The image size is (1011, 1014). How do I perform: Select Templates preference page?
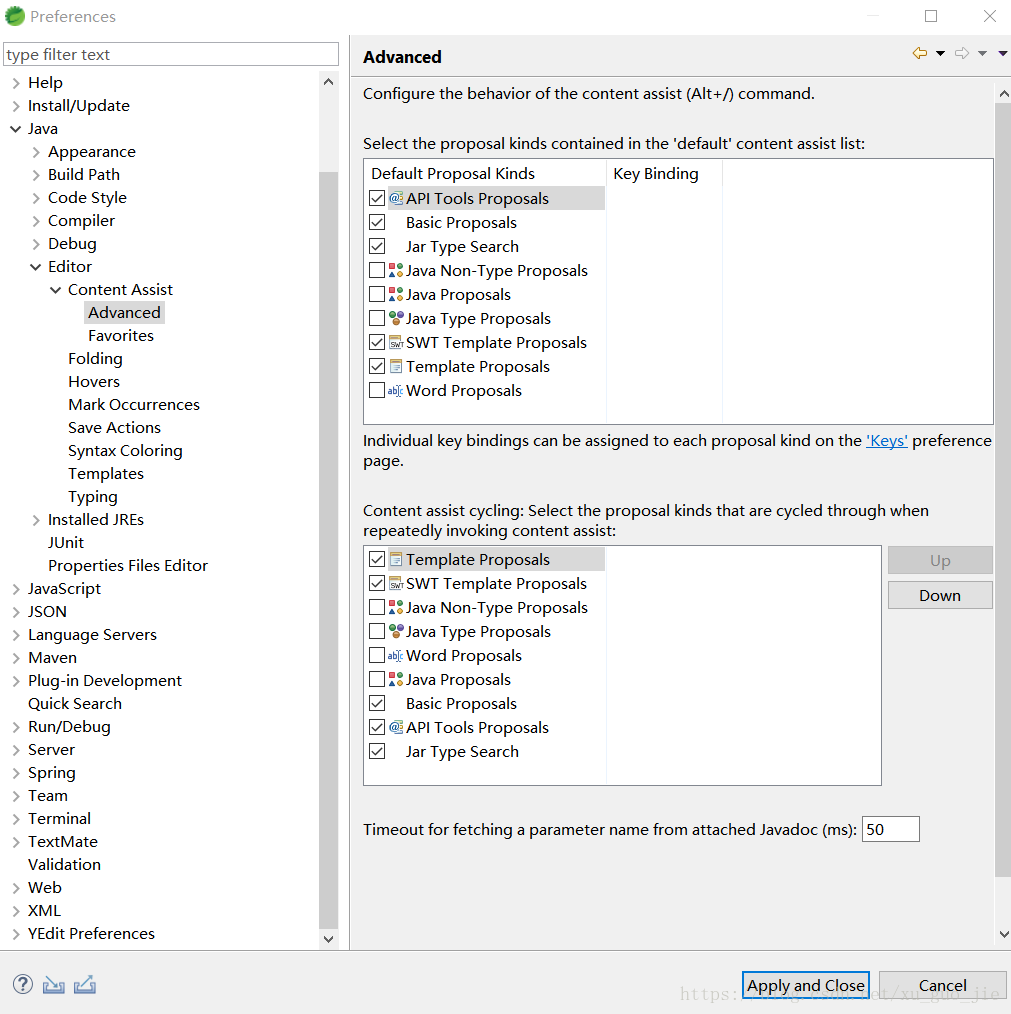106,473
